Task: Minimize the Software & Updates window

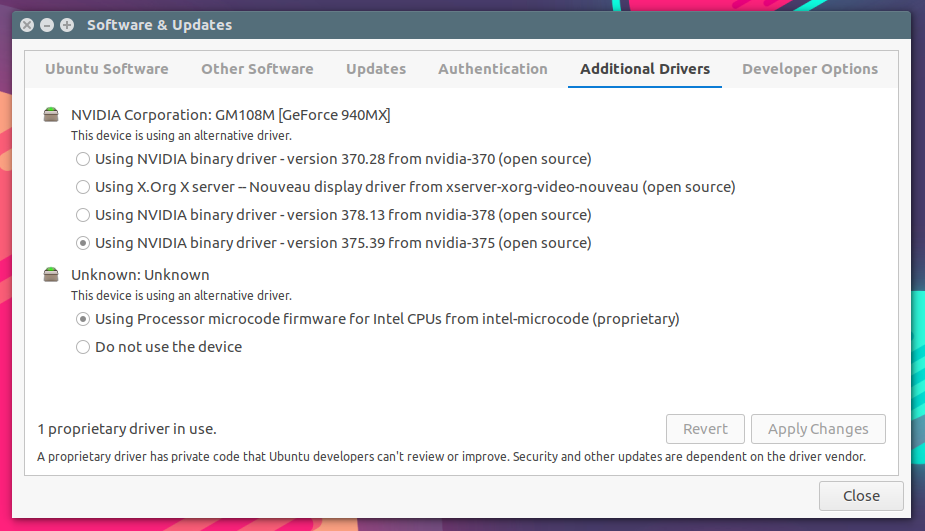Action: (x=47, y=25)
